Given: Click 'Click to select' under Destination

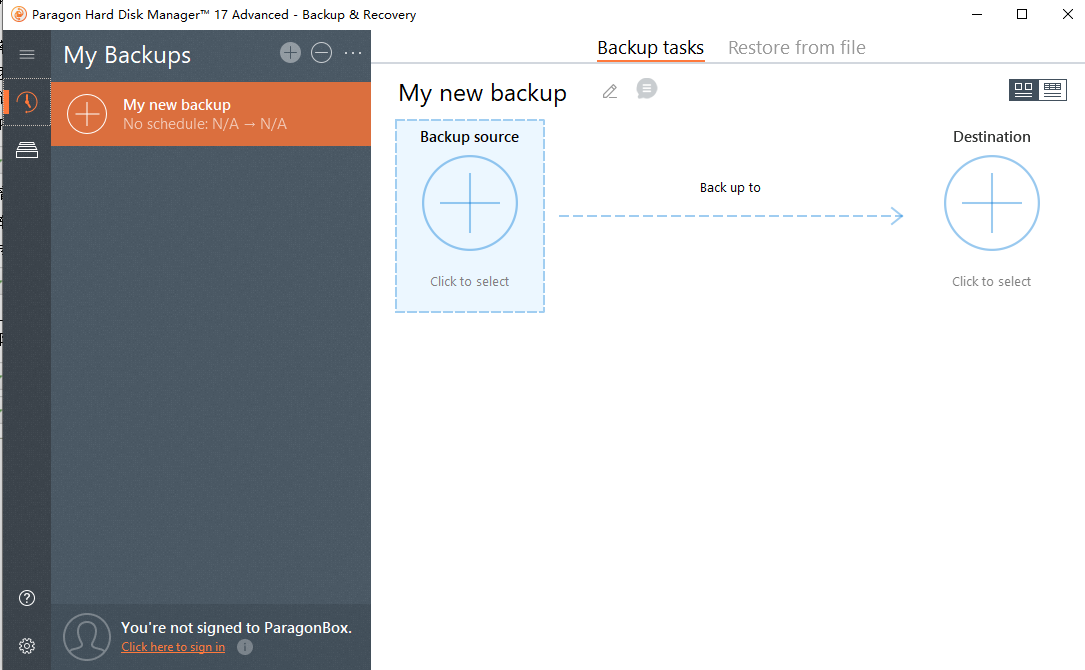Looking at the screenshot, I should point(992,282).
